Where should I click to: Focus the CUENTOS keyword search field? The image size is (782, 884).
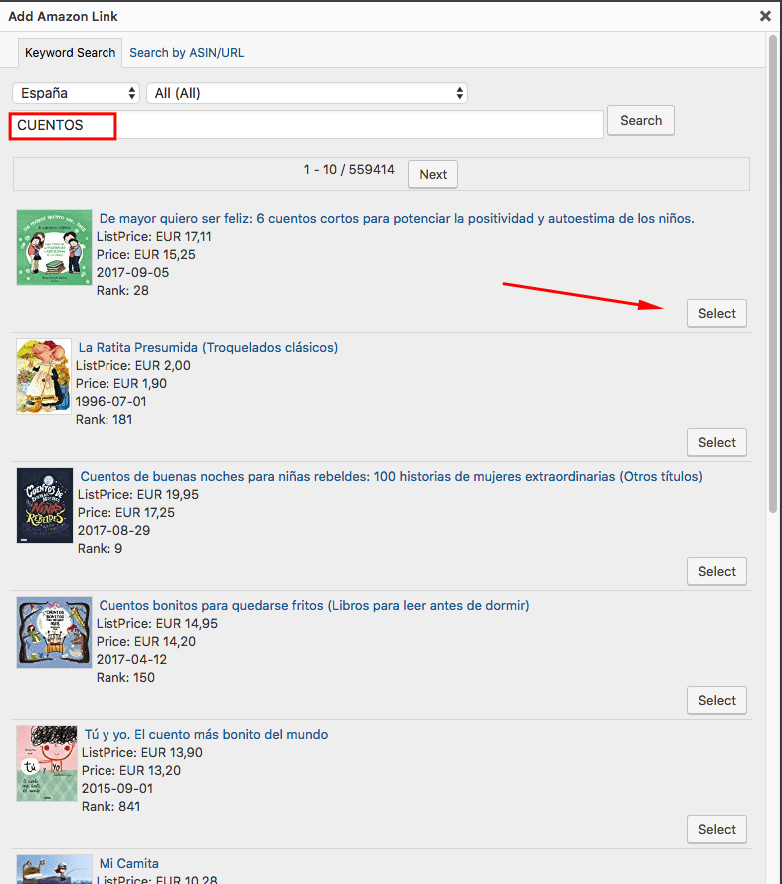[x=307, y=125]
